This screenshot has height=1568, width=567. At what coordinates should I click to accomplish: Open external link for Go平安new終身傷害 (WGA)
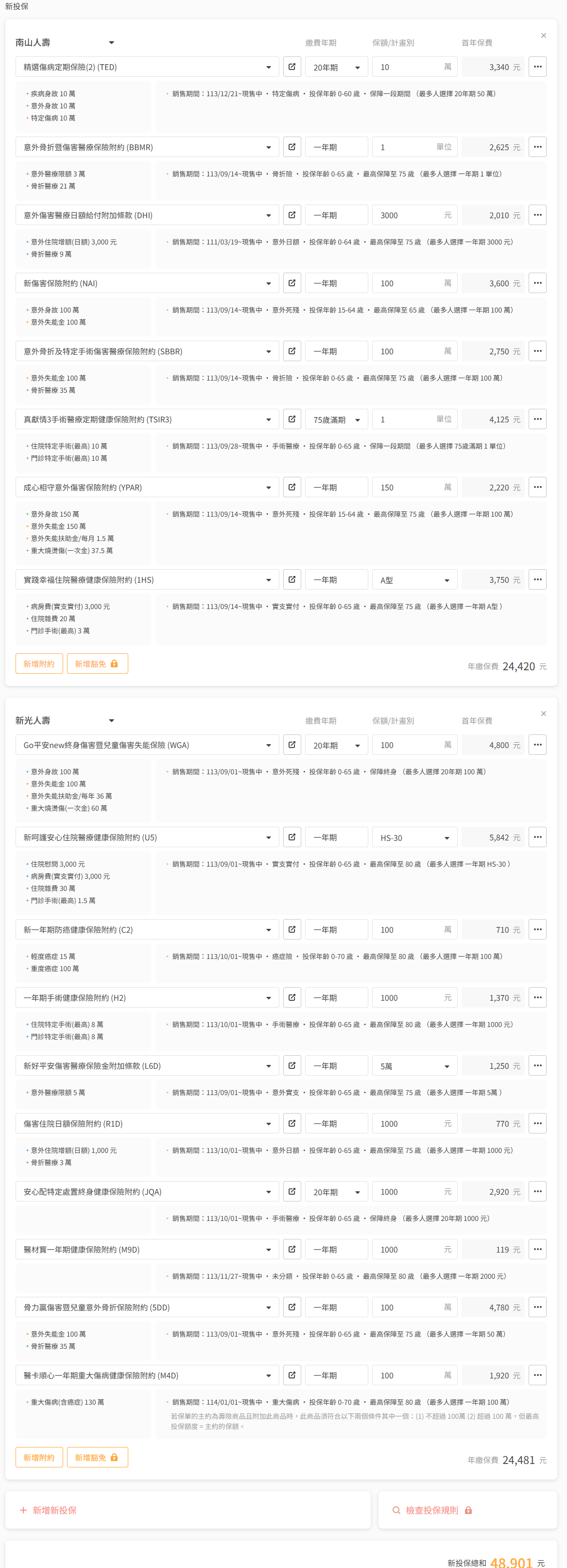292,745
